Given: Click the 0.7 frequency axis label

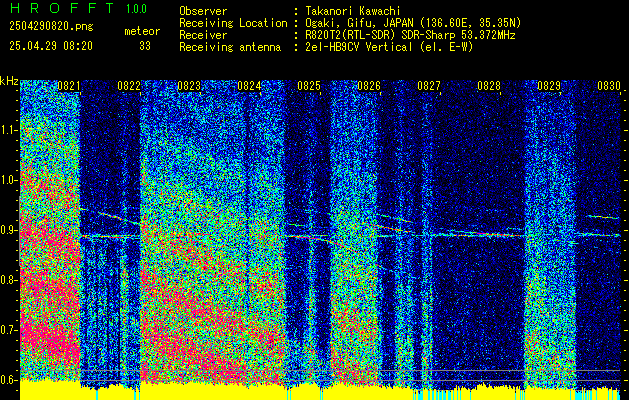Looking at the screenshot, I should coord(8,330).
